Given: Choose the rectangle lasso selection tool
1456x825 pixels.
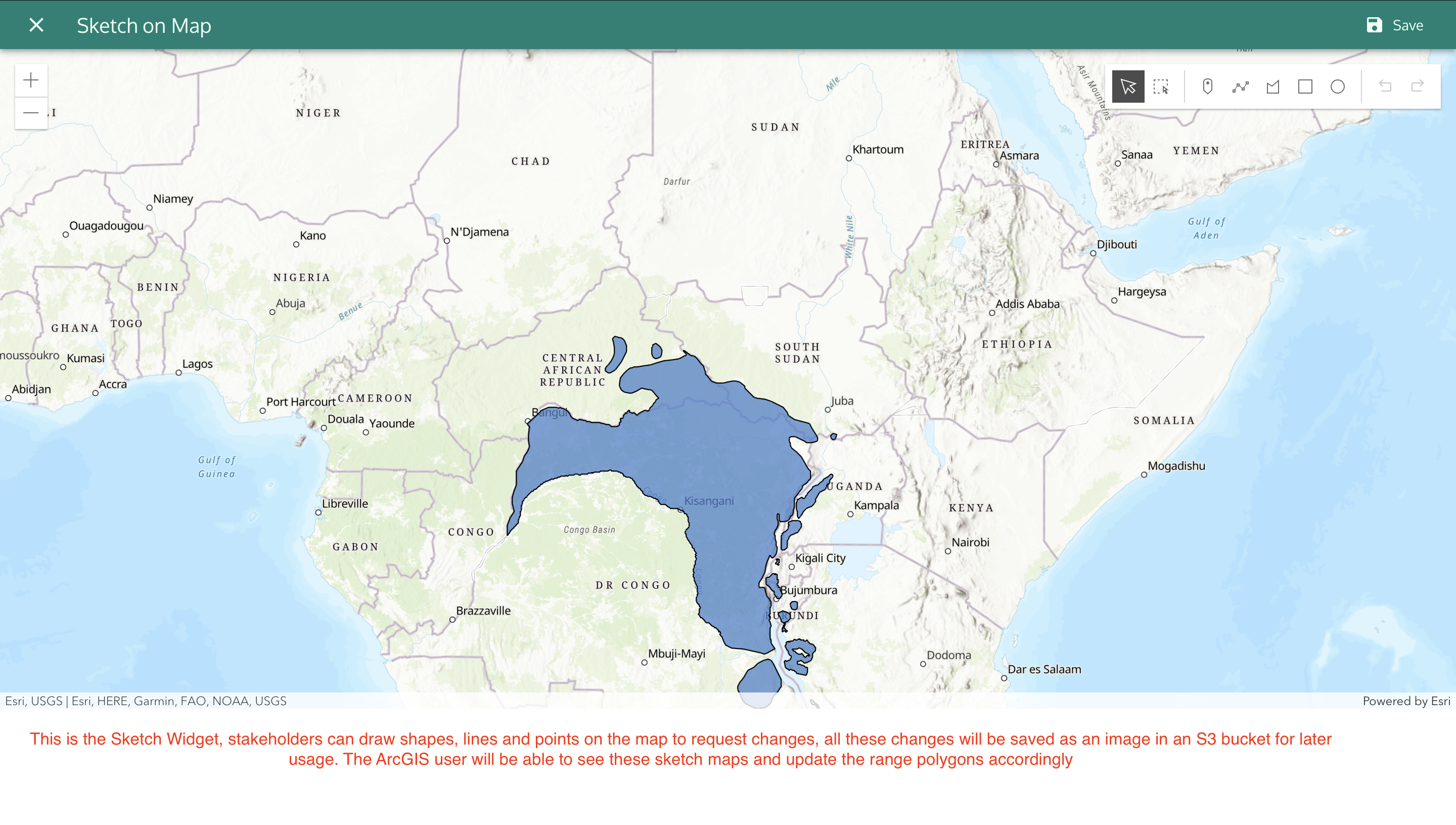Looking at the screenshot, I should (x=1160, y=86).
